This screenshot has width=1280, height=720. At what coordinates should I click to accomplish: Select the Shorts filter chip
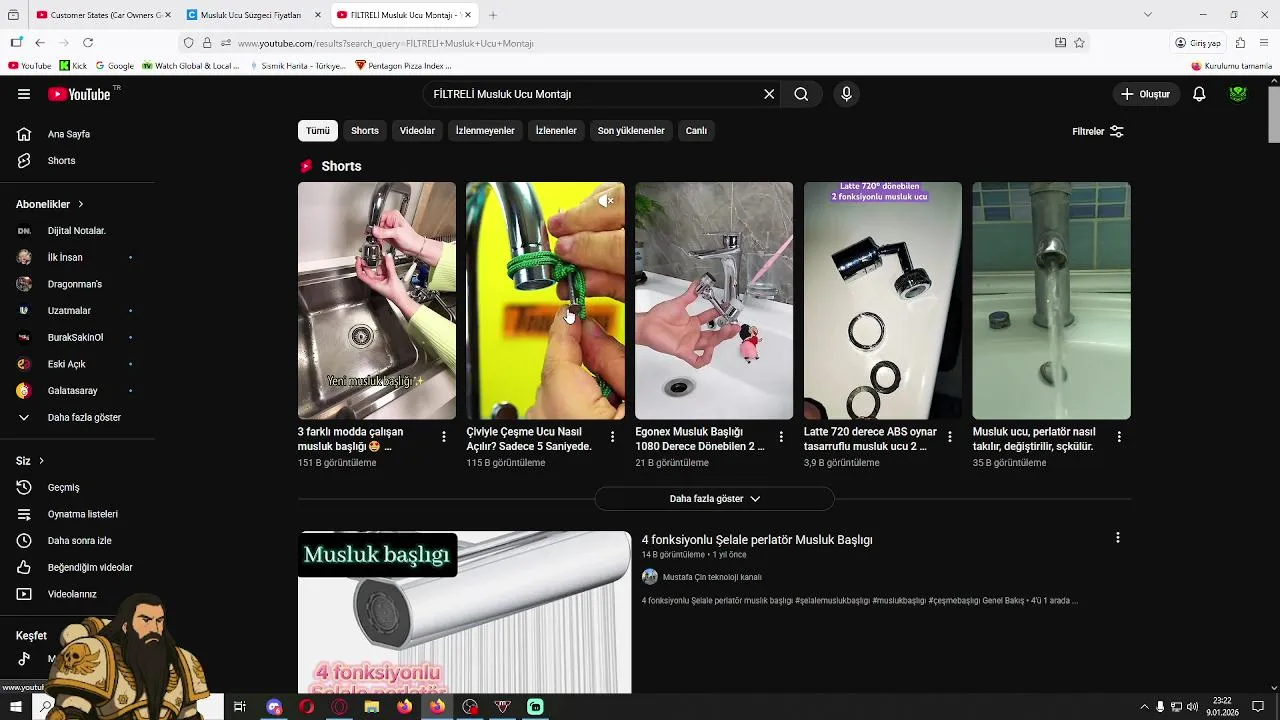click(x=365, y=131)
